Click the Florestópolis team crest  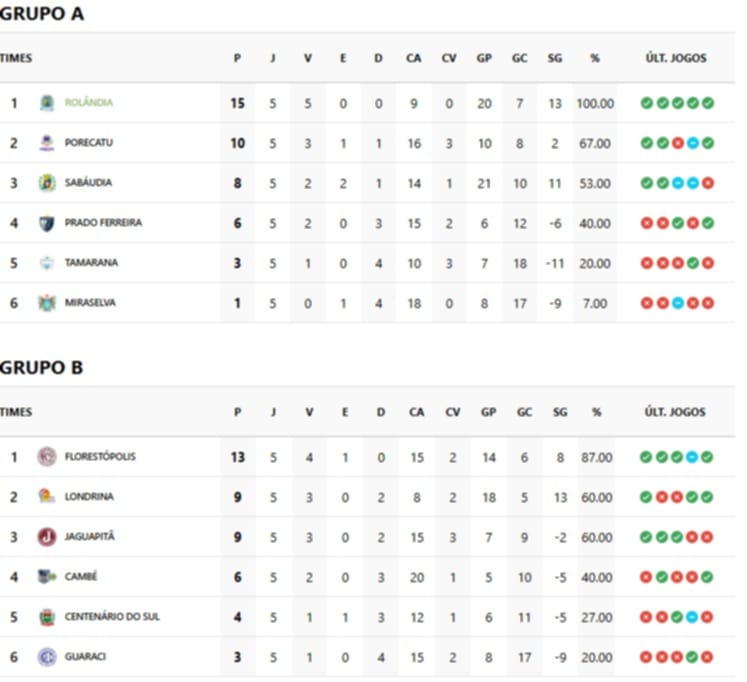pyautogui.click(x=47, y=457)
